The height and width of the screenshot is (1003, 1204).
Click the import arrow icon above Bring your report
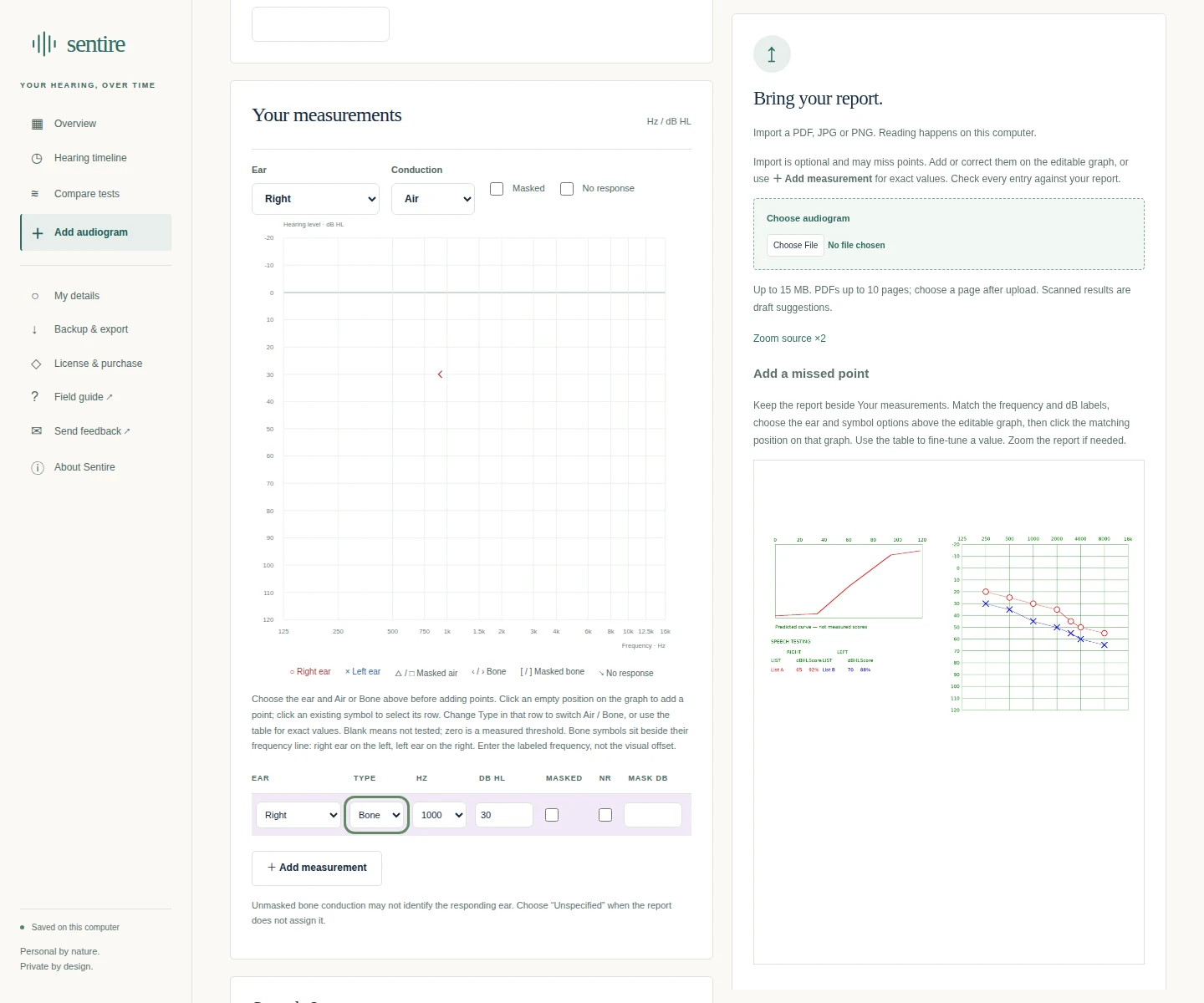coord(772,54)
